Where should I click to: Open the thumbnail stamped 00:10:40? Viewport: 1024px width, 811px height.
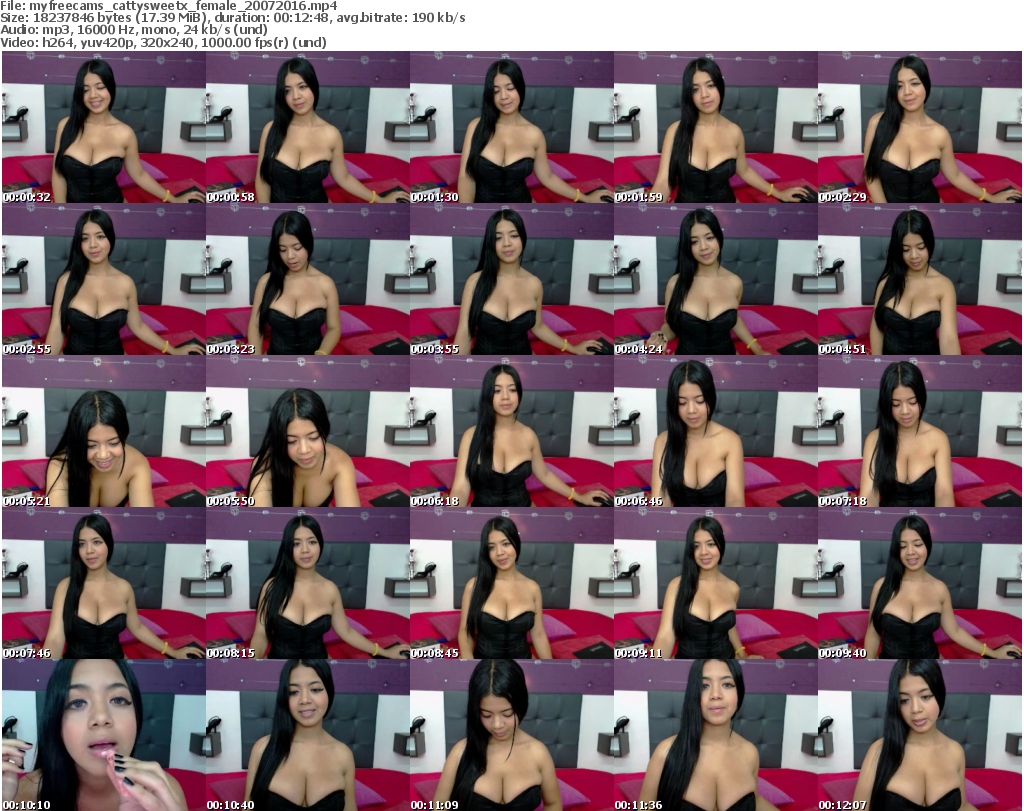308,735
